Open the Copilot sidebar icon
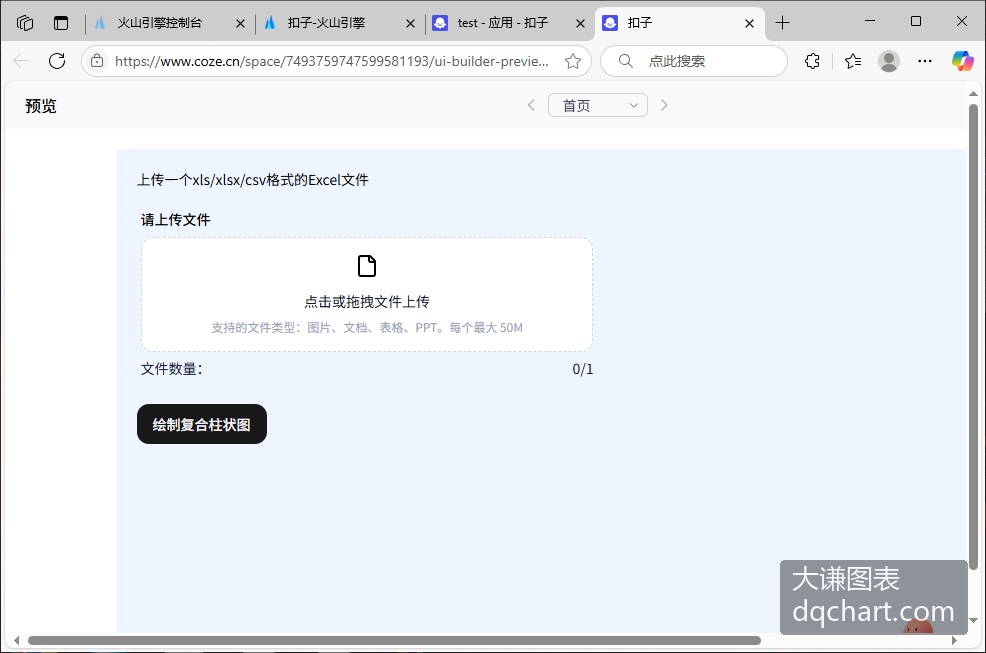 pos(962,61)
